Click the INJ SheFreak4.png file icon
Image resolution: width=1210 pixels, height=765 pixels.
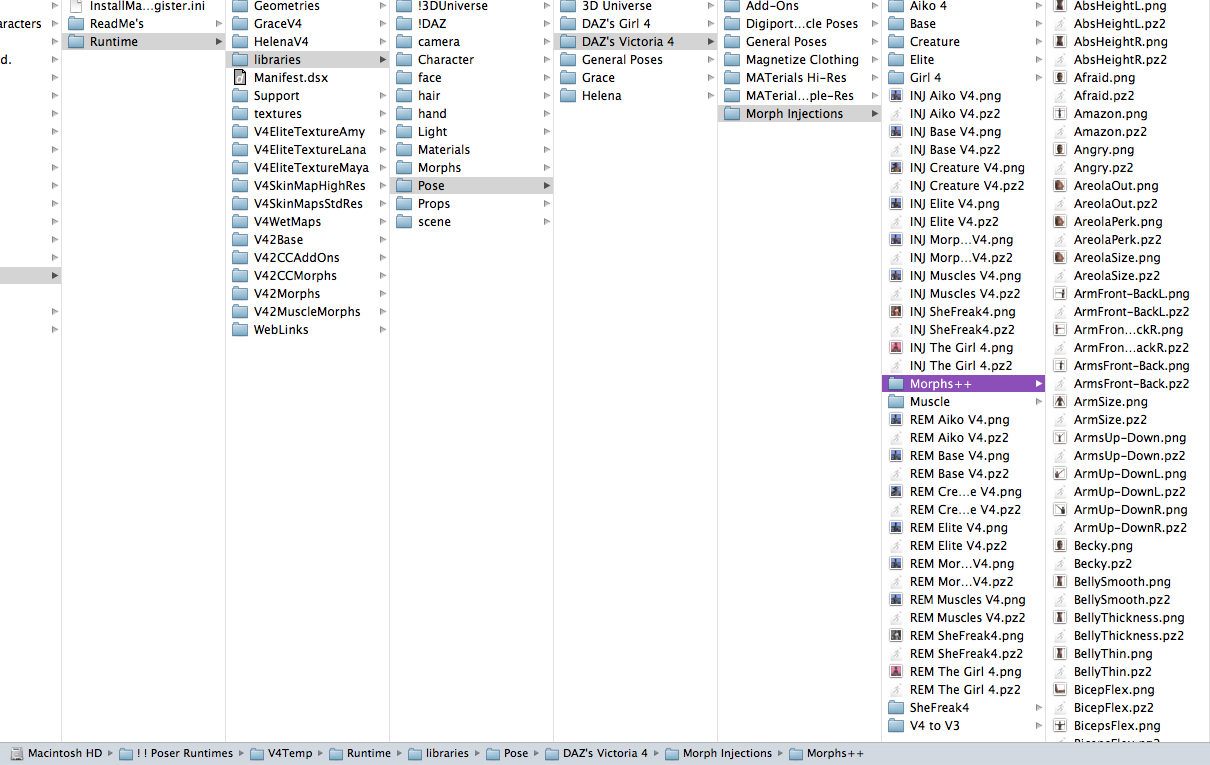point(897,312)
